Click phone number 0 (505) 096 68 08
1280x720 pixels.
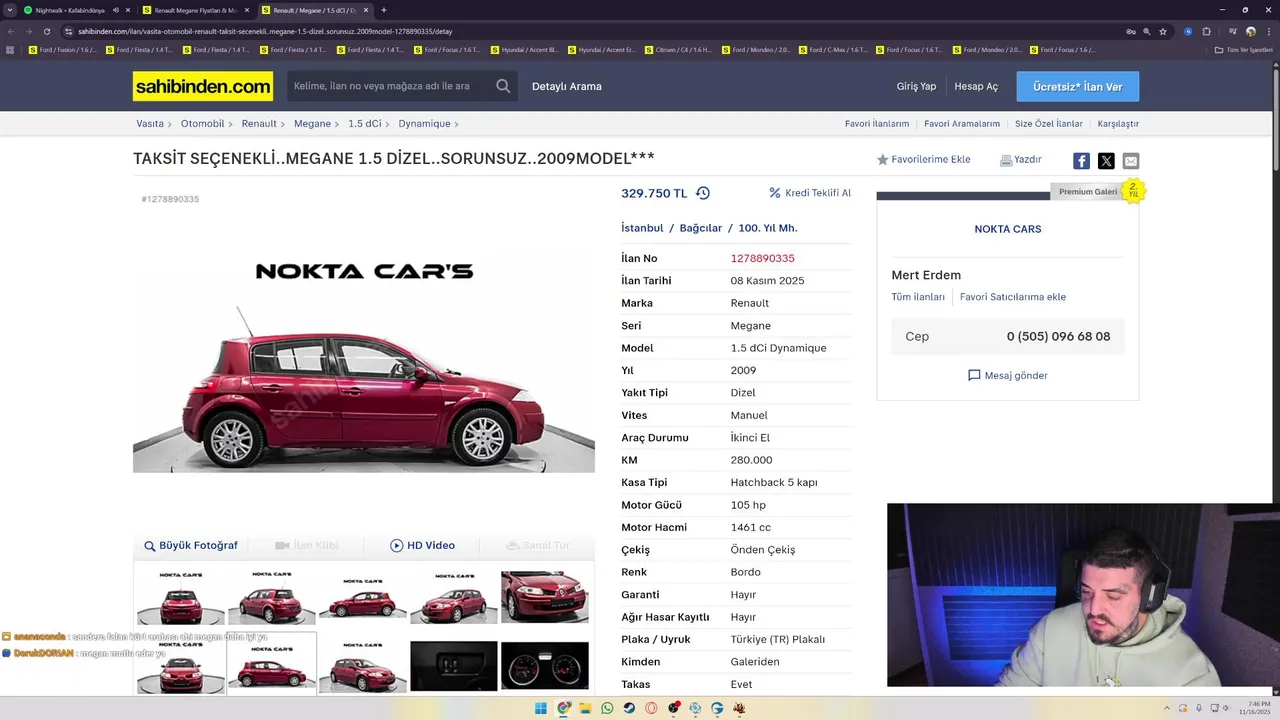pyautogui.click(x=1058, y=337)
